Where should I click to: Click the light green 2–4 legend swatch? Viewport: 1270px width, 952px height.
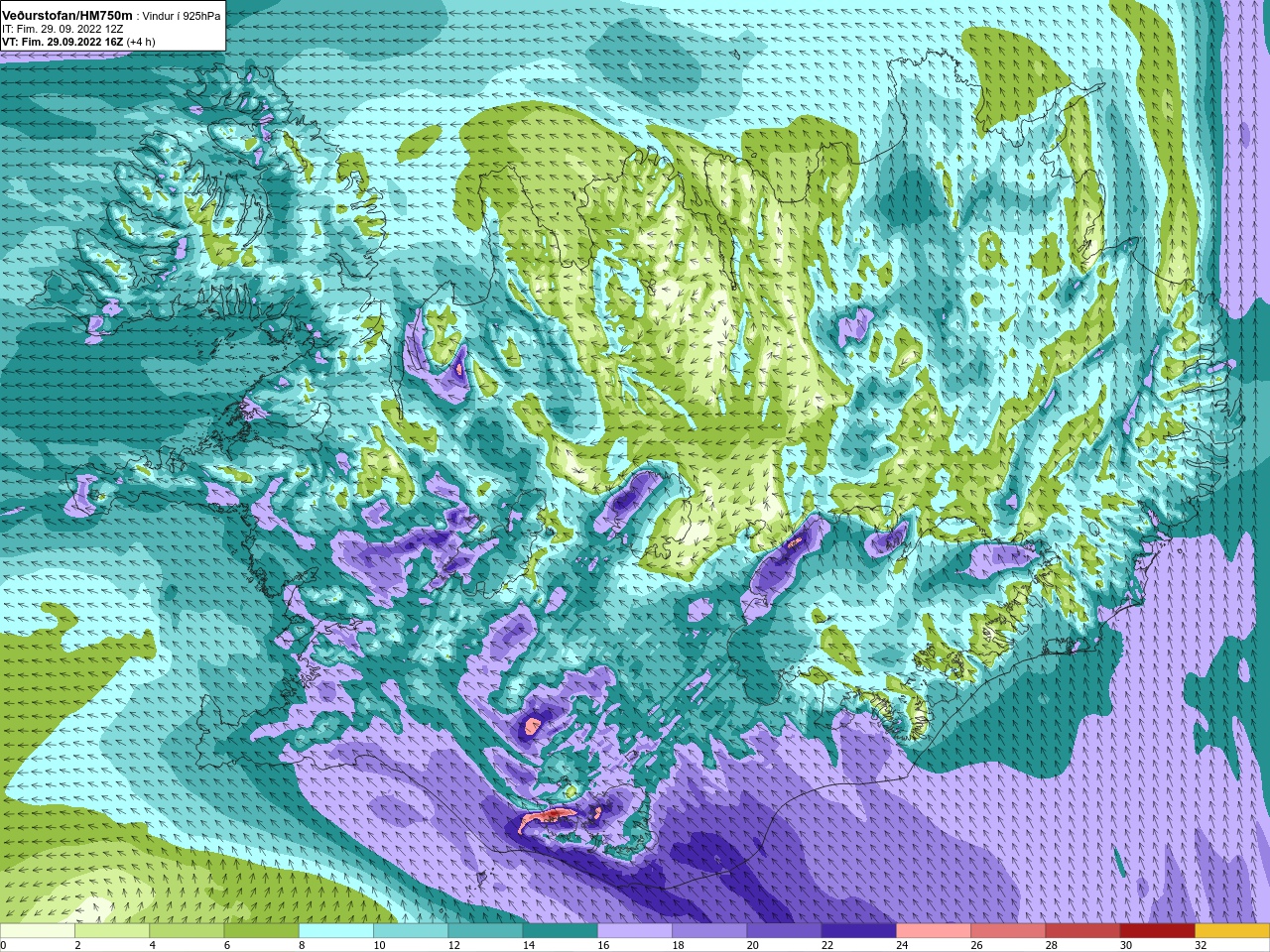(x=112, y=931)
